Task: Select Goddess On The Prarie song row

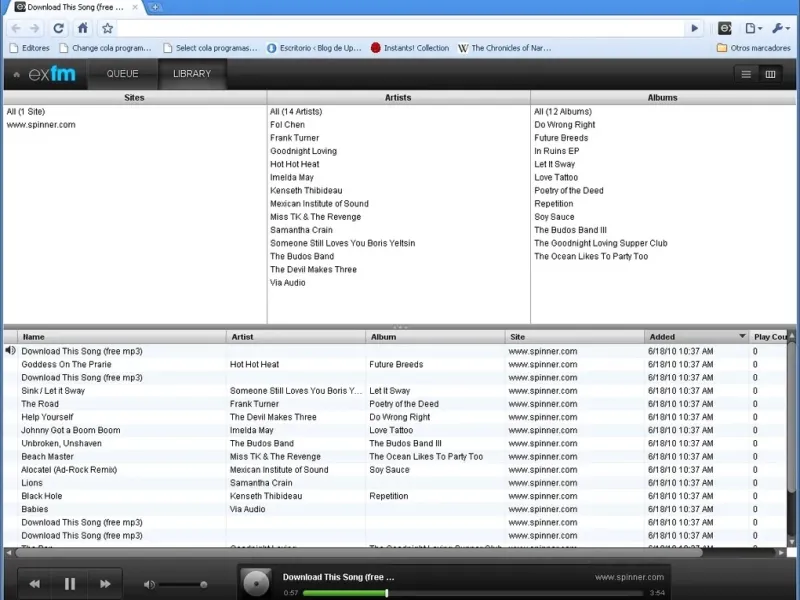Action: [x=395, y=364]
